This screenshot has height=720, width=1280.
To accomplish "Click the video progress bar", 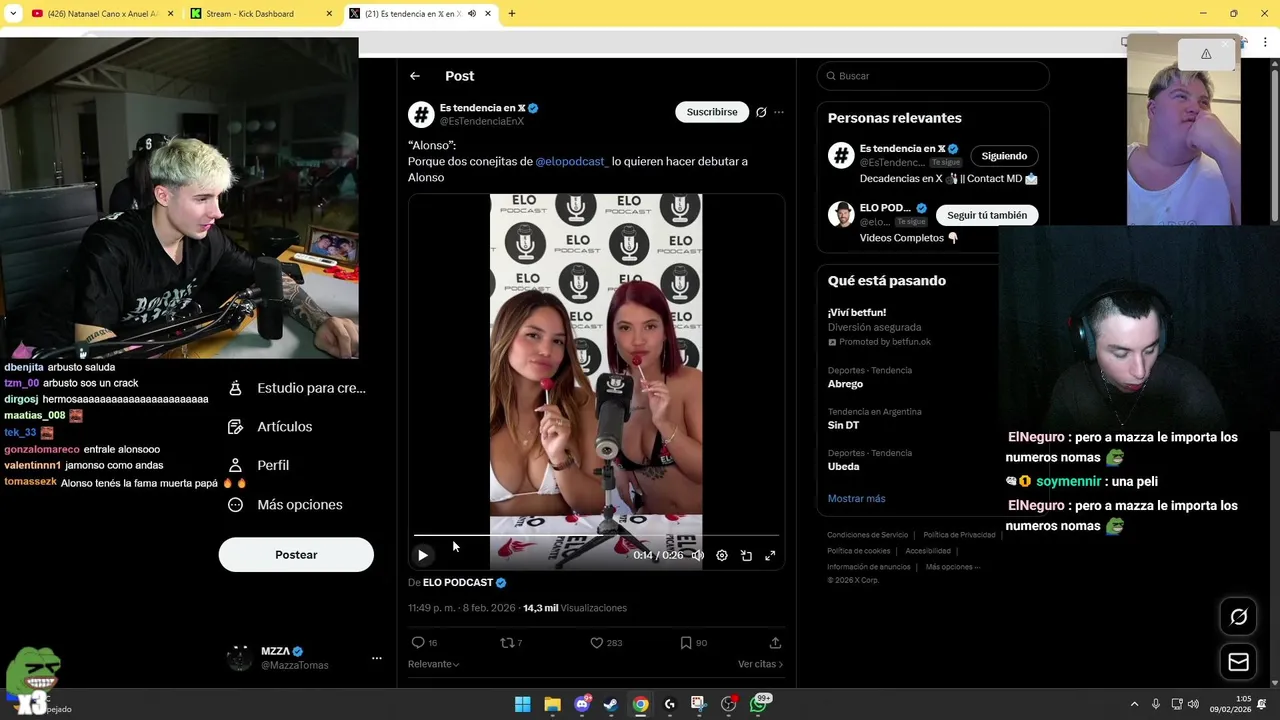I will click(596, 536).
